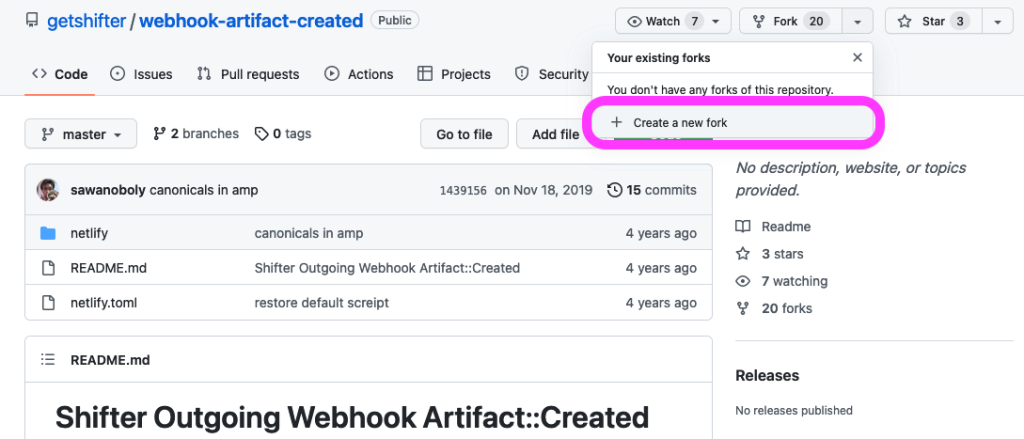
Task: Open the Pull requests tab
Action: tap(248, 74)
